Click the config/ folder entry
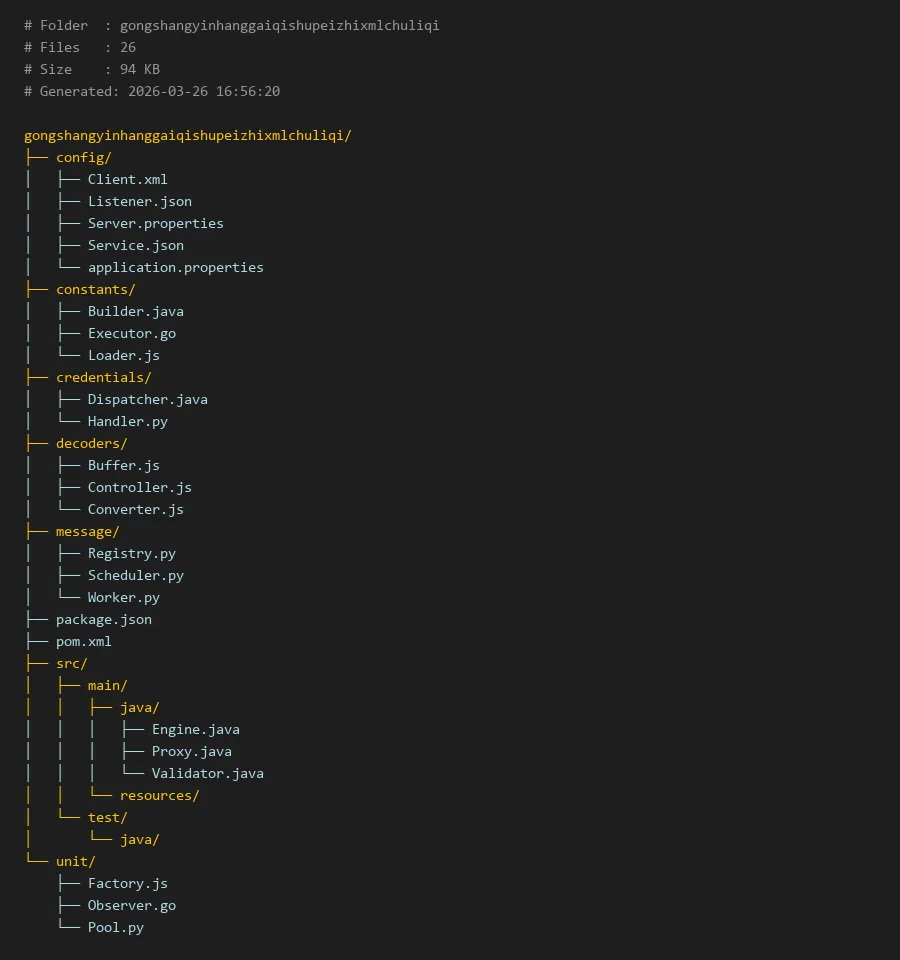The image size is (900, 960). 83,157
